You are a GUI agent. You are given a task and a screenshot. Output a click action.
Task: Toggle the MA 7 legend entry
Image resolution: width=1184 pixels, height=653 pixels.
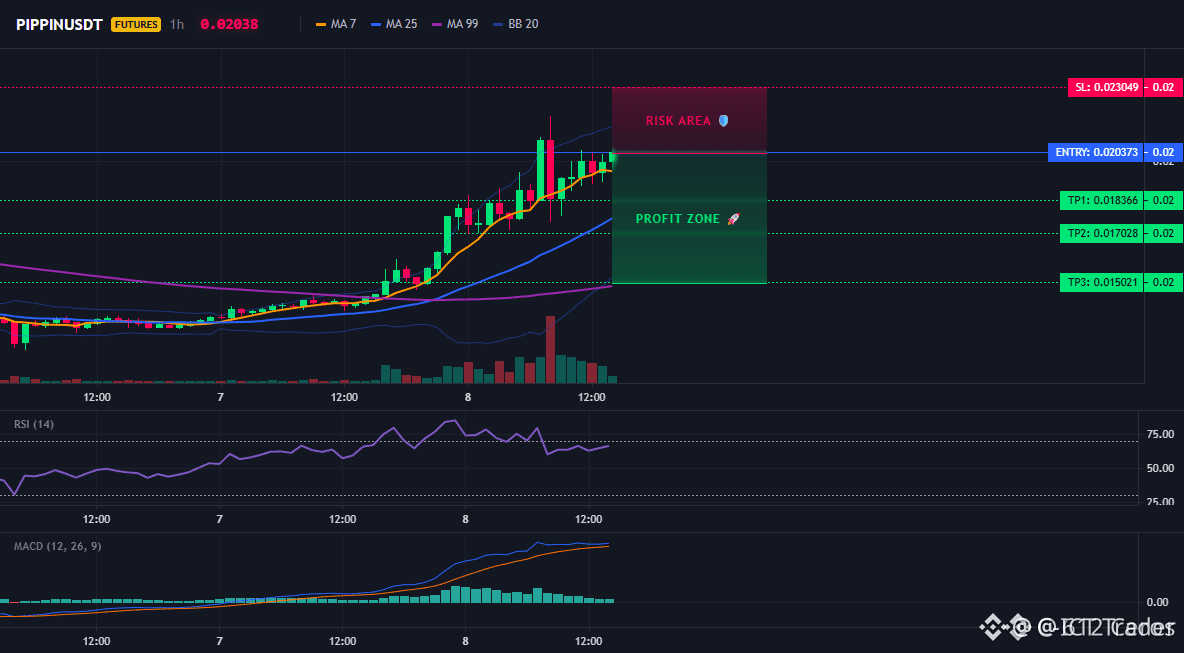point(336,24)
